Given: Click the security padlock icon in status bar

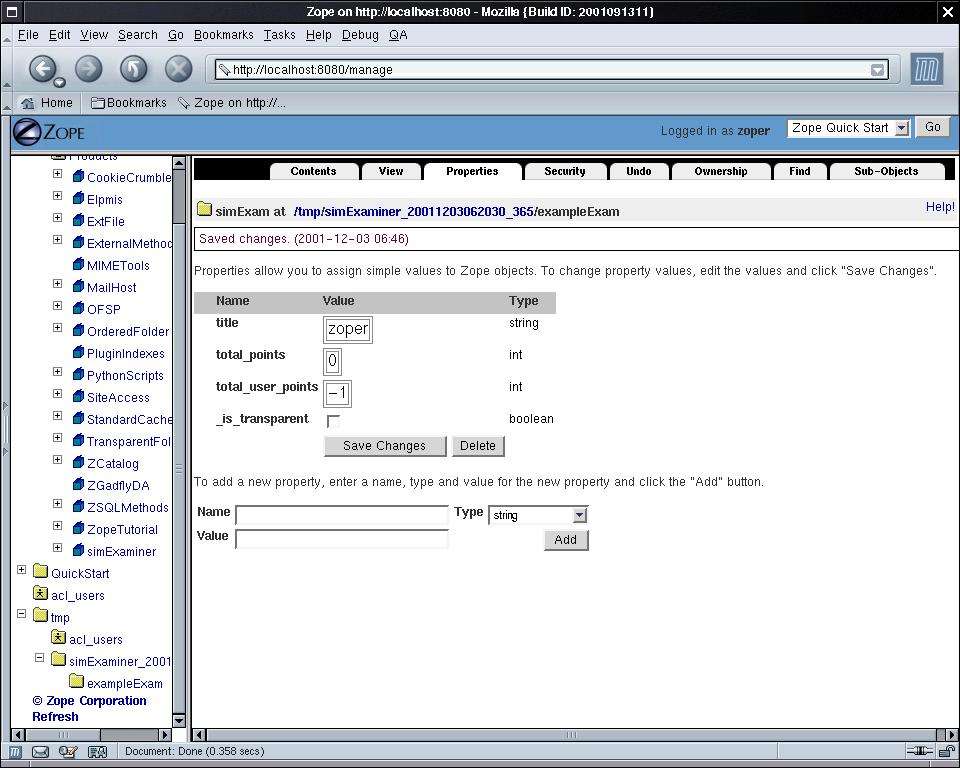Looking at the screenshot, I should (x=947, y=751).
